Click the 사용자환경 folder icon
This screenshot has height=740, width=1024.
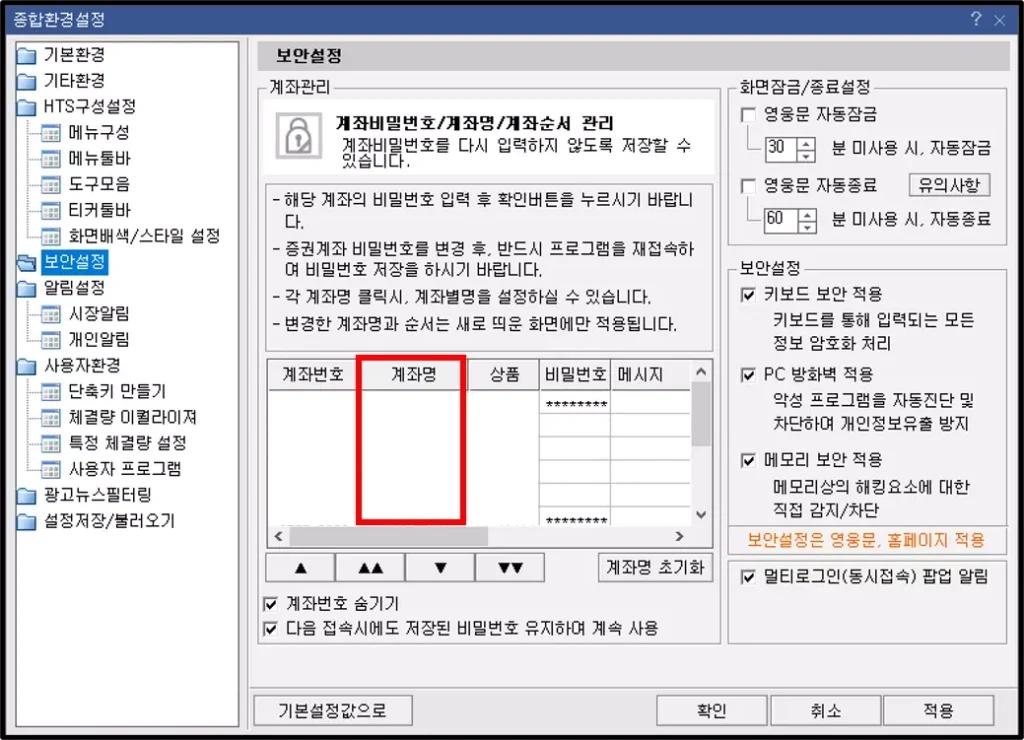point(26,366)
